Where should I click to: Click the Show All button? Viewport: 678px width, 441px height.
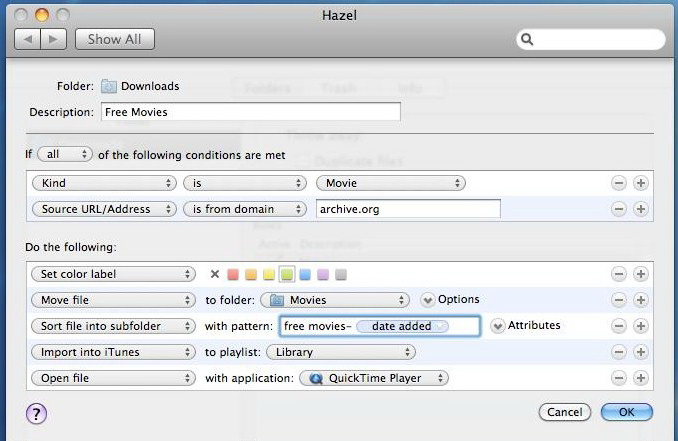114,39
